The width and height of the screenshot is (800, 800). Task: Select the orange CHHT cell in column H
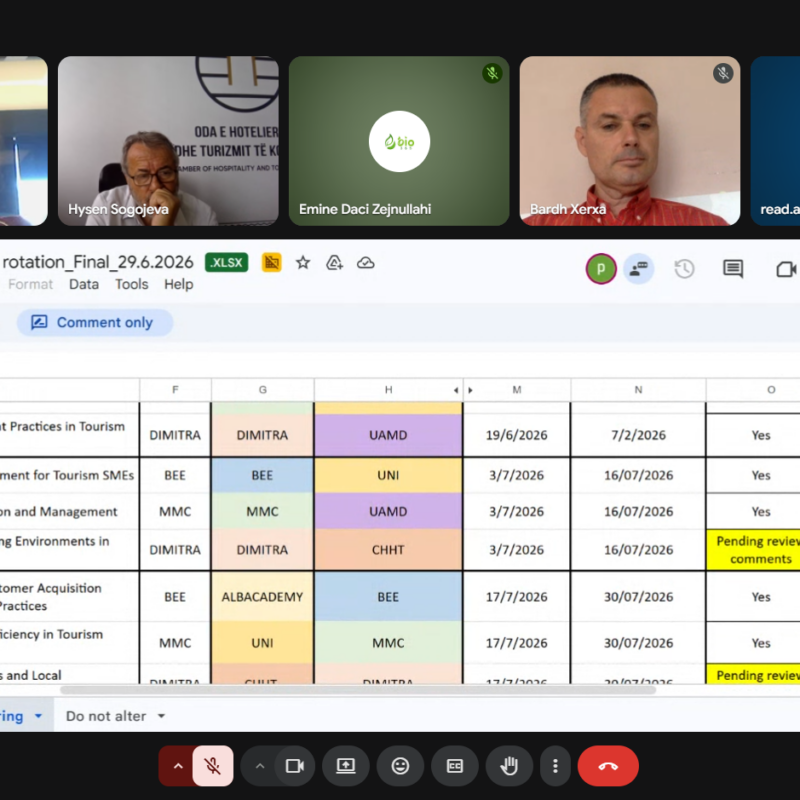[x=388, y=549]
